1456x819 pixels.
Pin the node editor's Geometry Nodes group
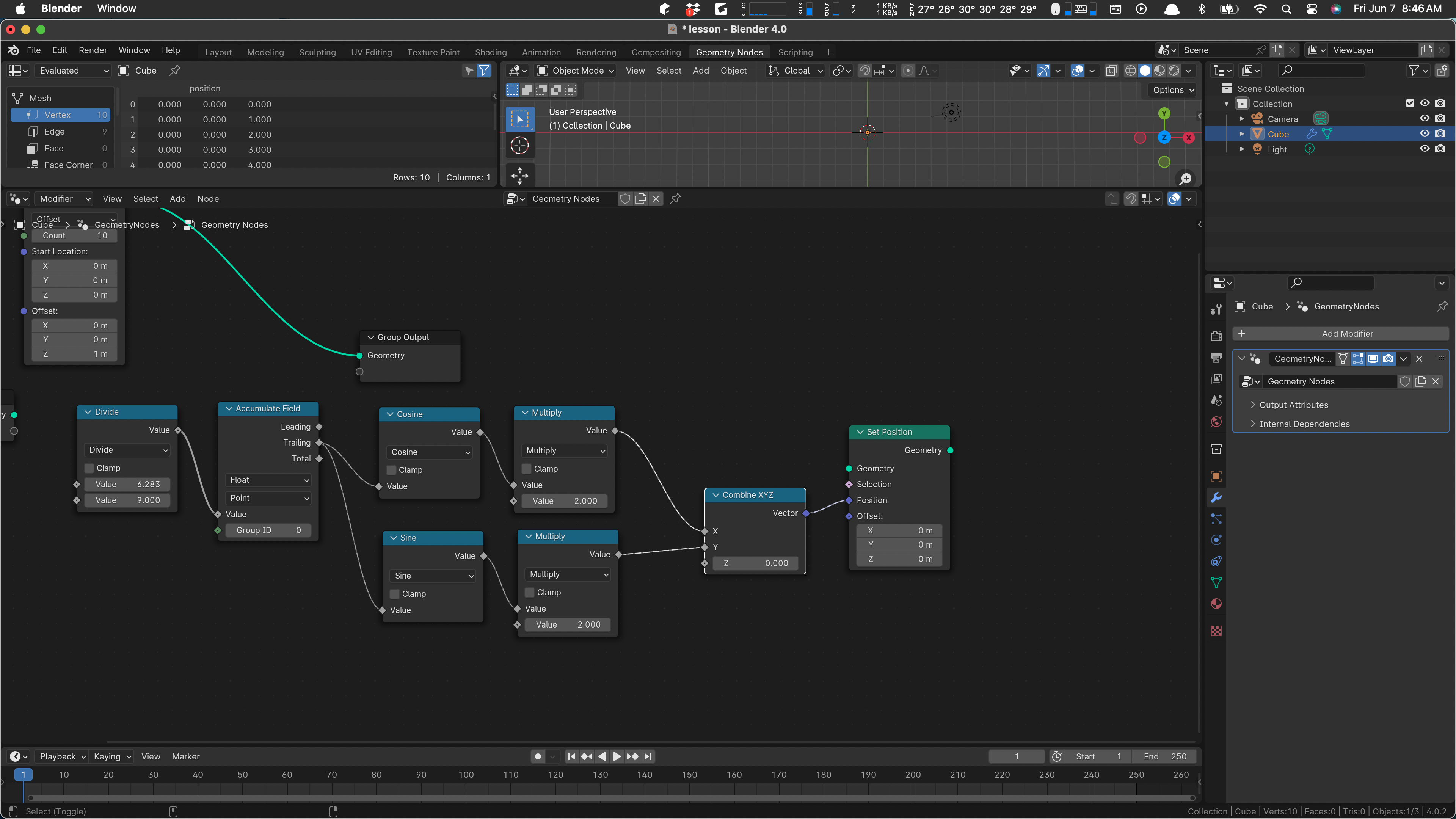[675, 198]
